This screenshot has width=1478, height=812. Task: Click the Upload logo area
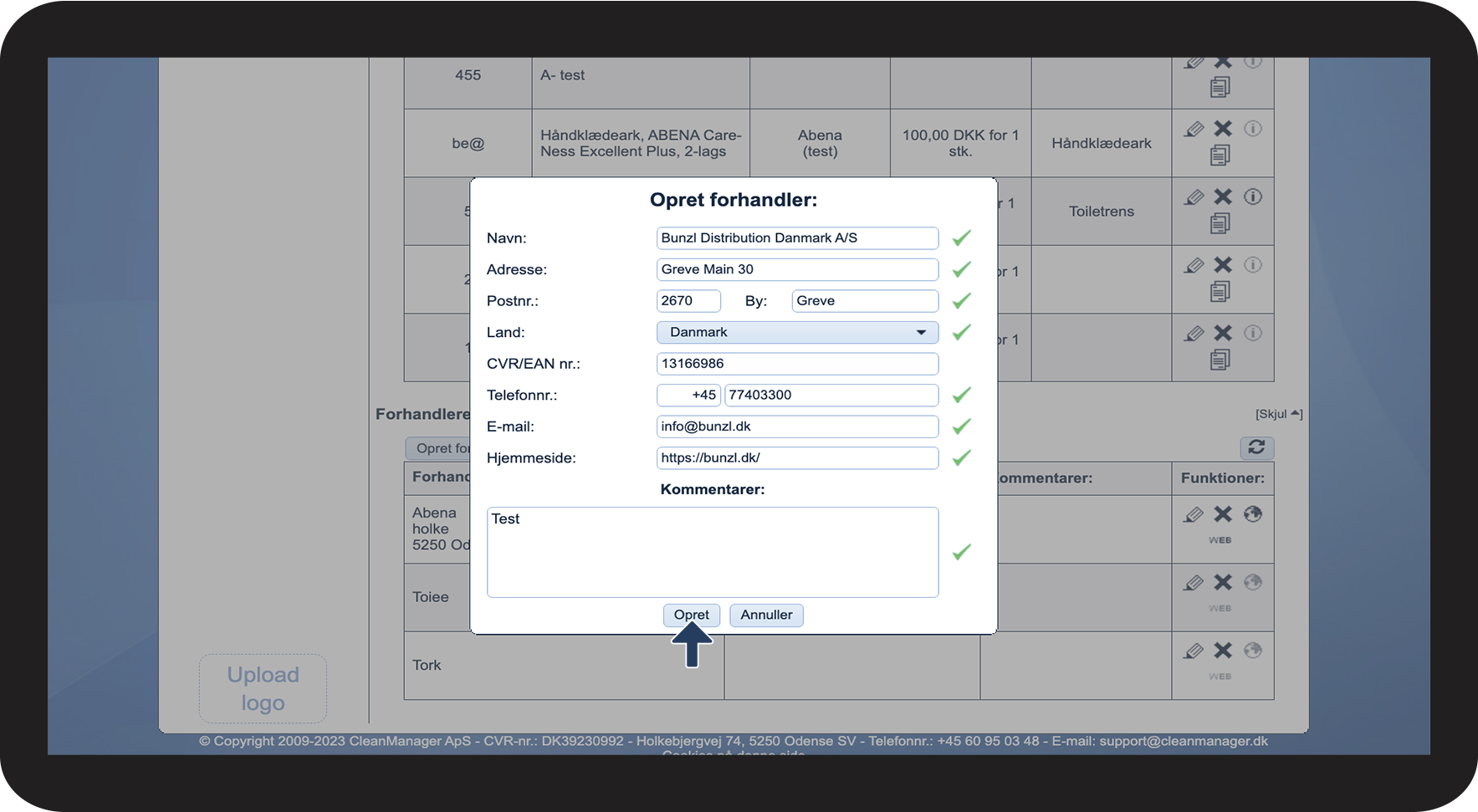click(263, 688)
